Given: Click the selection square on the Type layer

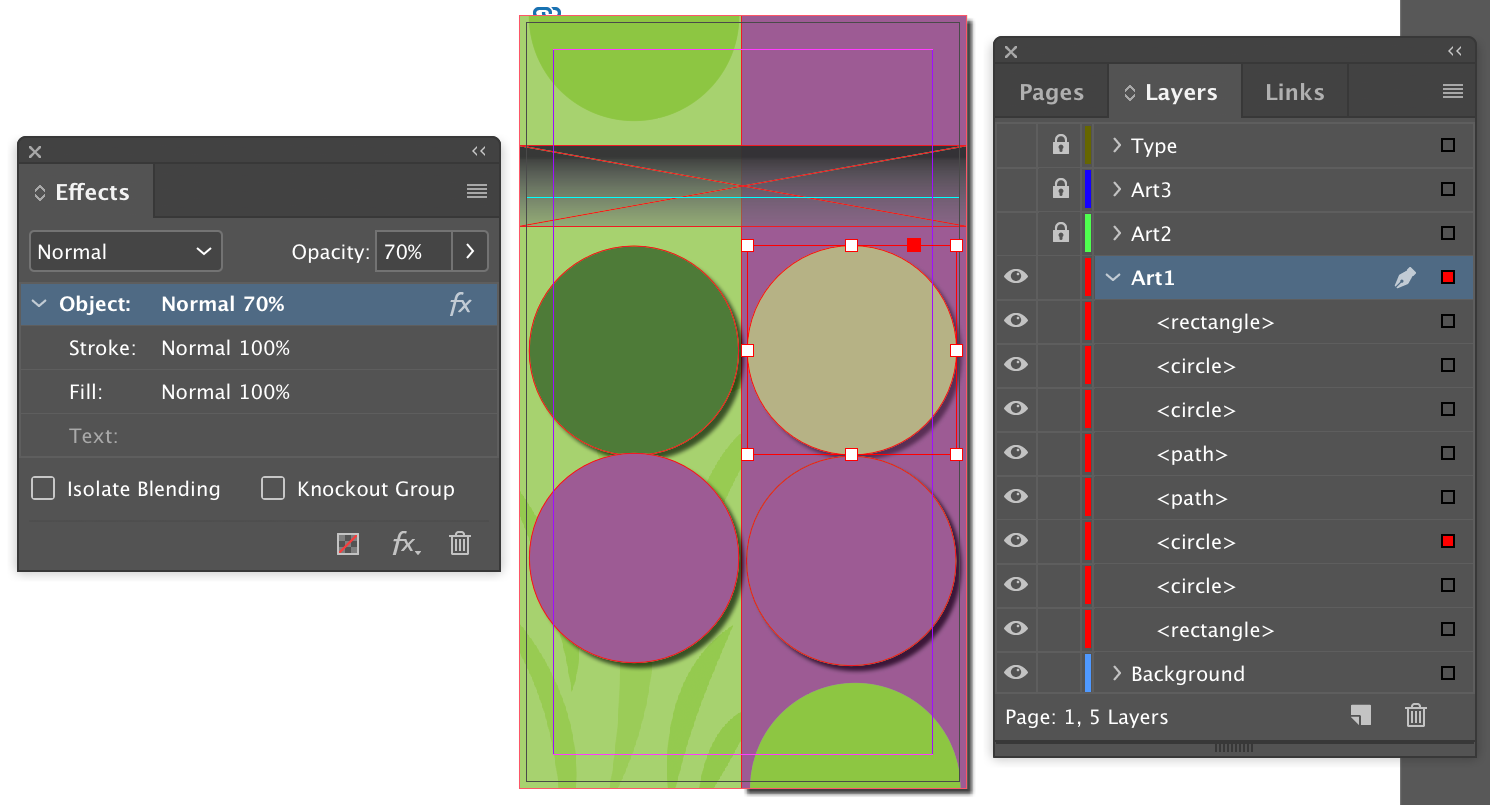Looking at the screenshot, I should pyautogui.click(x=1448, y=145).
